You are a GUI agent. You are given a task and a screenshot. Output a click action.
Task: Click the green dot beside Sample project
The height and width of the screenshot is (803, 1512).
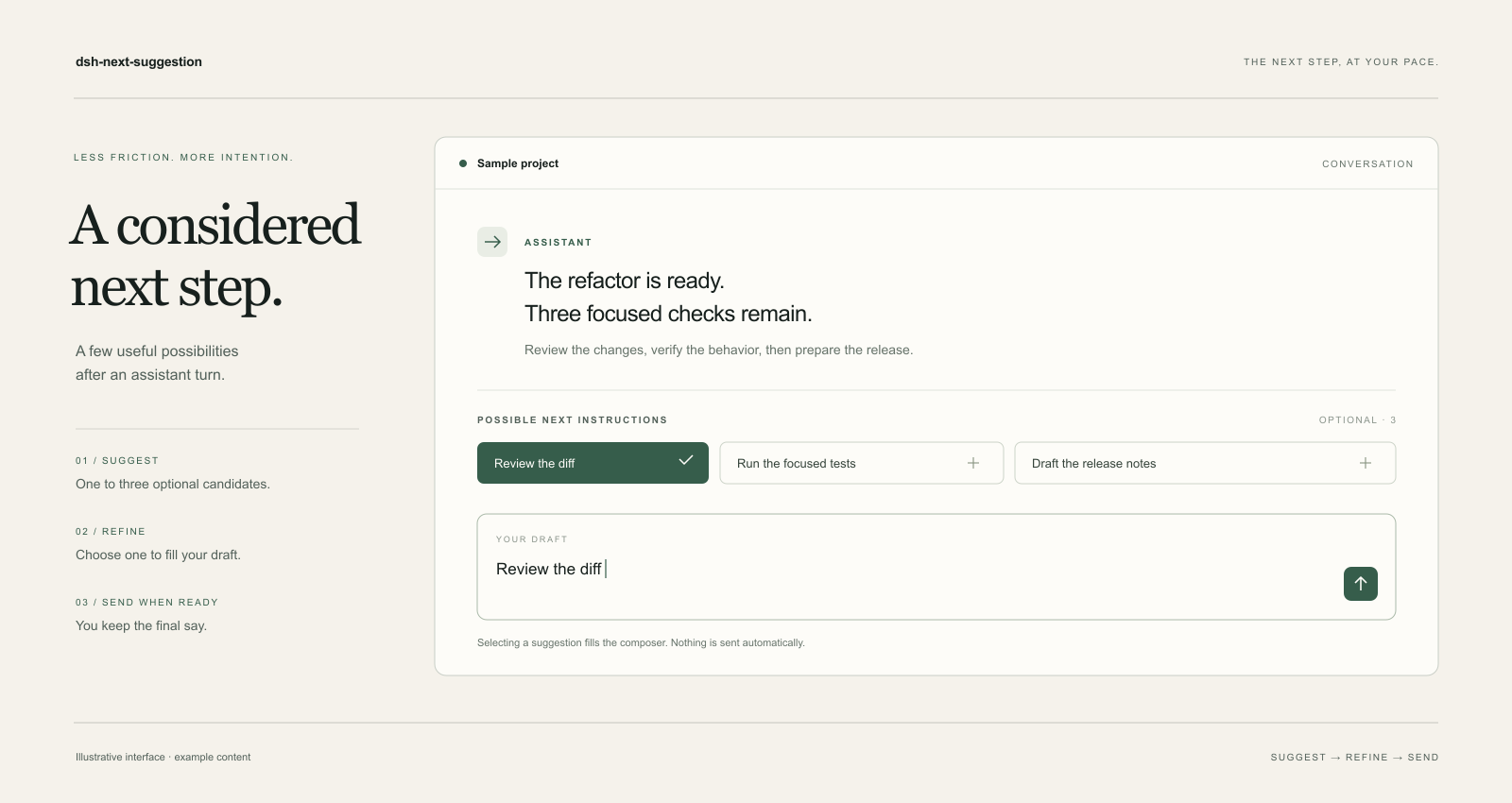(x=463, y=163)
